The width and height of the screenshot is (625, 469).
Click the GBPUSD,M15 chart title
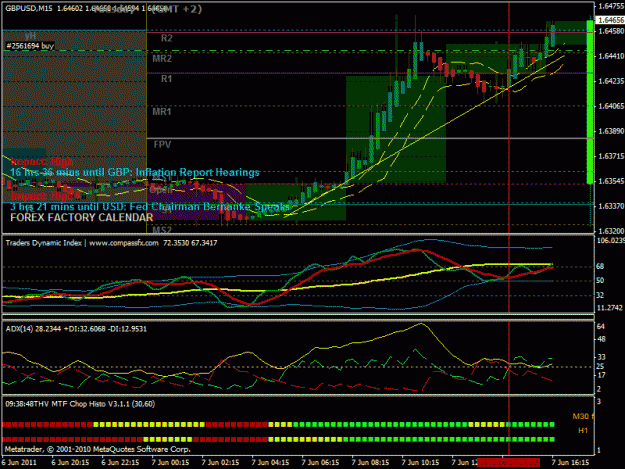[x=29, y=8]
